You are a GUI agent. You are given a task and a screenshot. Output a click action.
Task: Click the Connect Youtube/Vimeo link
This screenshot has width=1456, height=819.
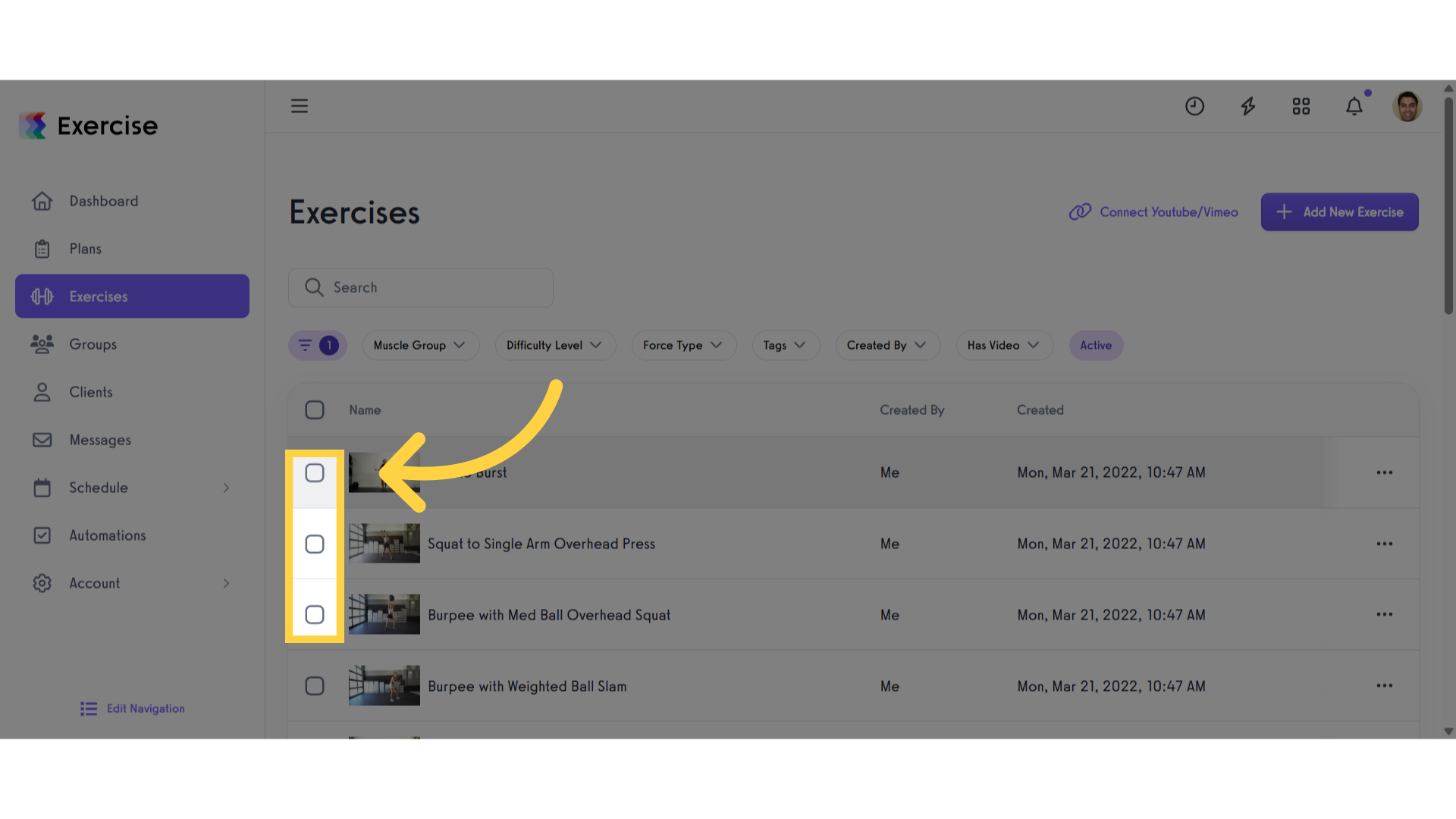tap(1153, 212)
